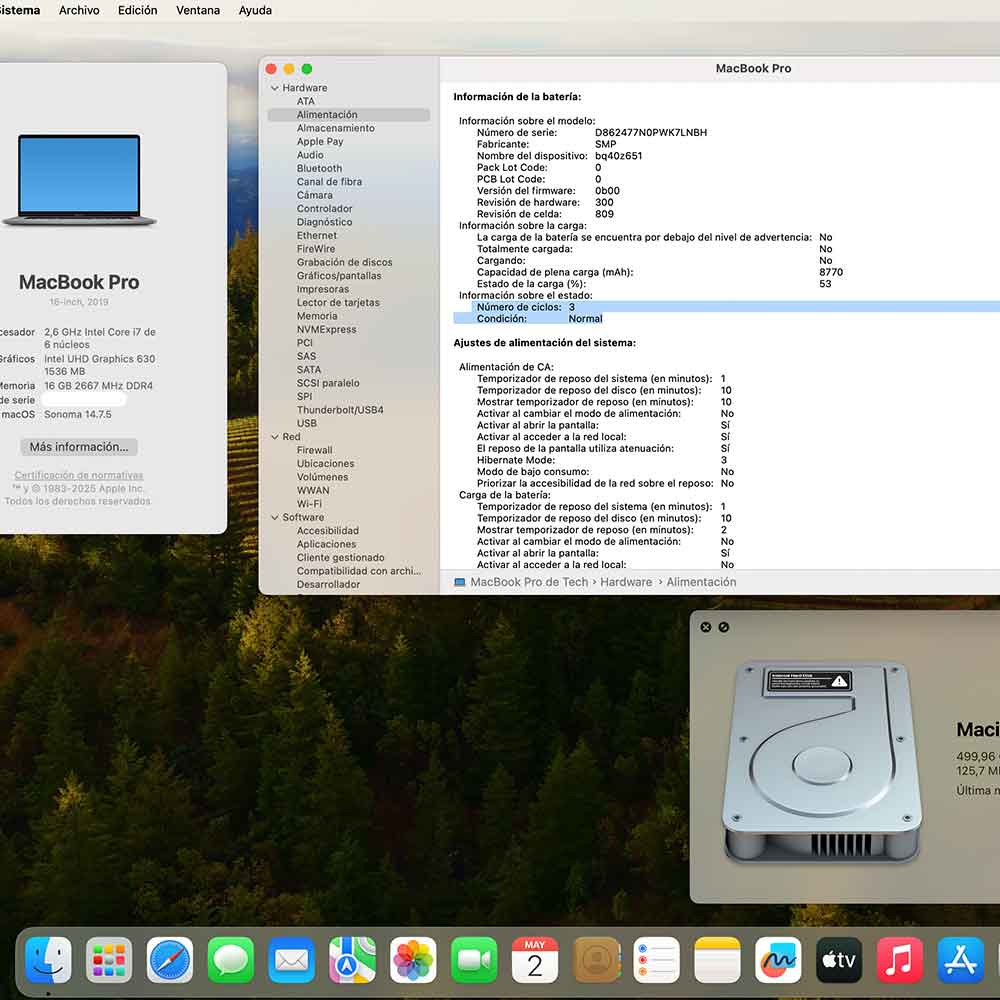Select Aplicaciones under Software
1000x1000 pixels.
click(327, 544)
